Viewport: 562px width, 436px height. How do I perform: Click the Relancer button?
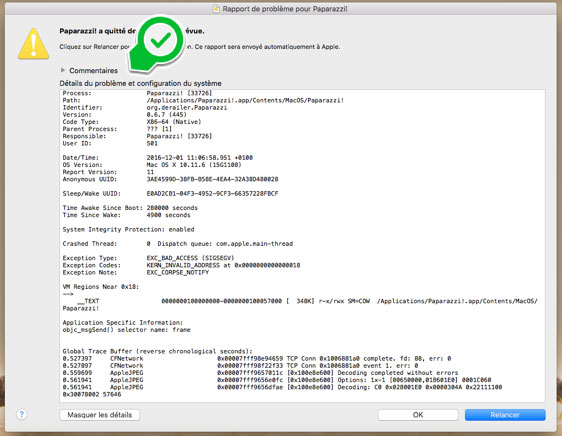pyautogui.click(x=505, y=415)
